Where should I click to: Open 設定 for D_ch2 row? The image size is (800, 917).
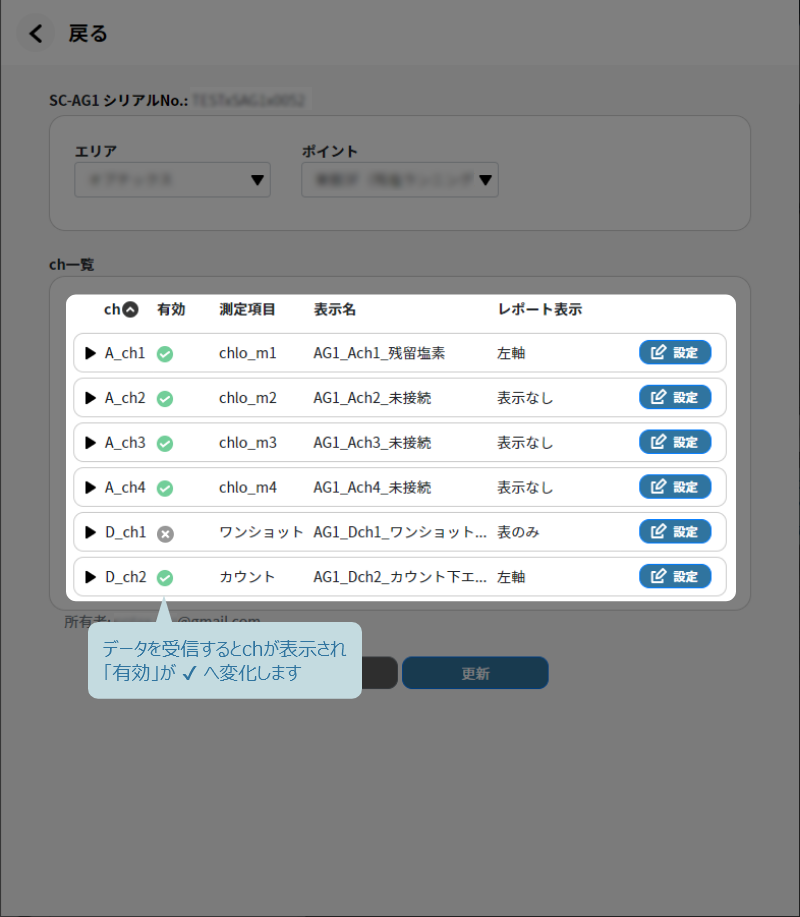click(675, 576)
